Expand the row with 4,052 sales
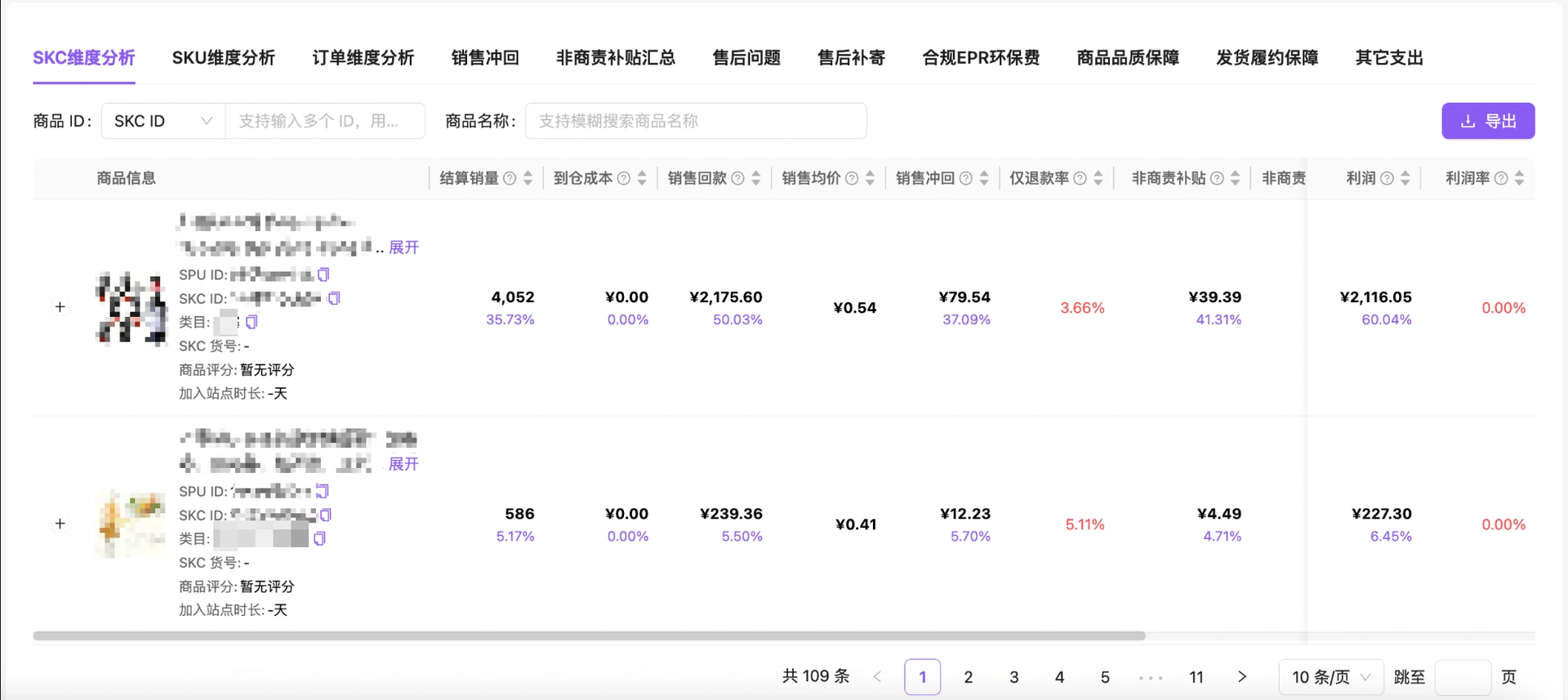Viewport: 1568px width, 700px height. tap(60, 307)
